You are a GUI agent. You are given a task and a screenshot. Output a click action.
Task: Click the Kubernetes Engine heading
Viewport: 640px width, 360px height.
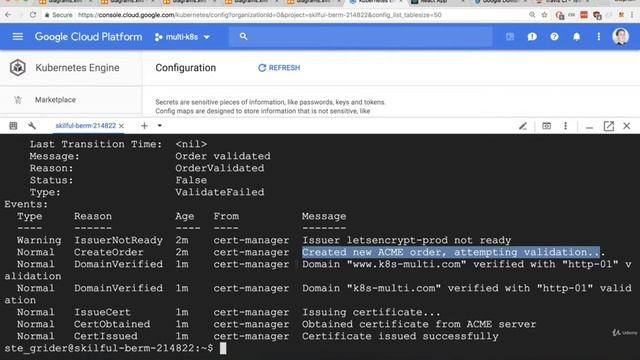(77, 68)
